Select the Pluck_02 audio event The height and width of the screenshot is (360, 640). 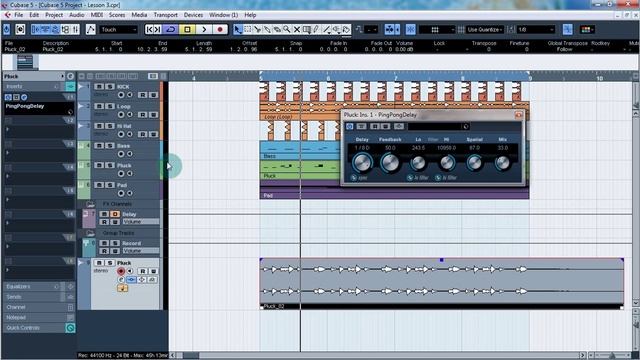coord(442,284)
